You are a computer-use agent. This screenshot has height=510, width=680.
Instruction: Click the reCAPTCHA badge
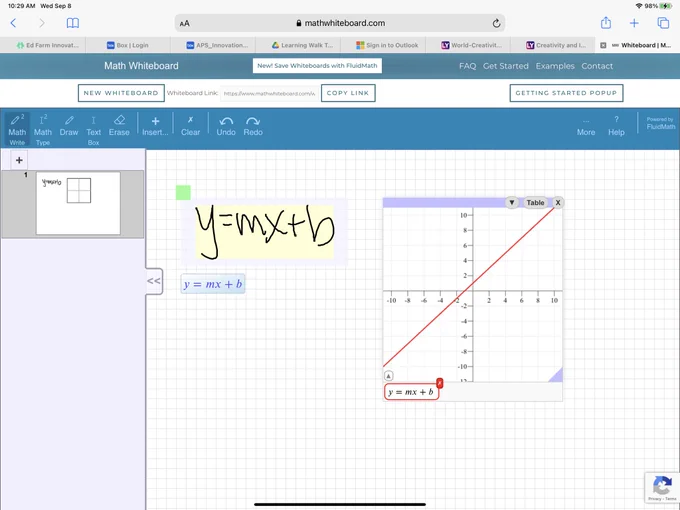tap(662, 488)
